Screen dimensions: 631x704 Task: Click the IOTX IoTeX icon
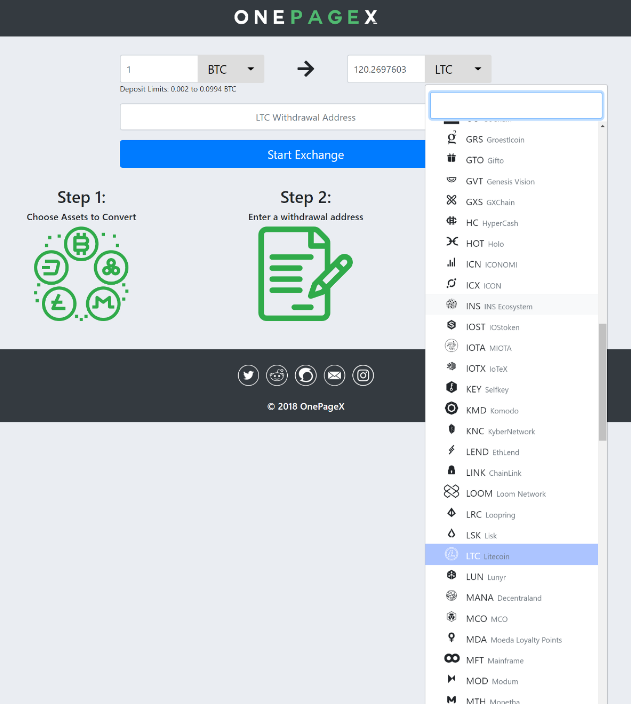[x=451, y=366]
